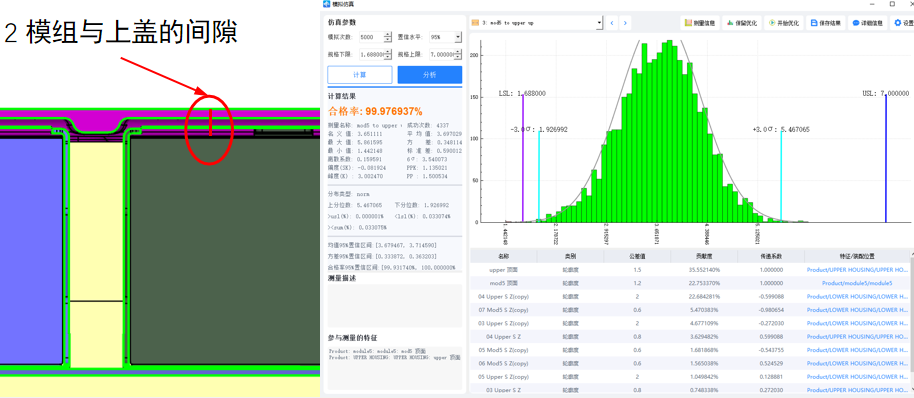This screenshot has height=398, width=914.
Task: Click the 规格下限 stepper arrows
Action: pyautogui.click(x=388, y=55)
